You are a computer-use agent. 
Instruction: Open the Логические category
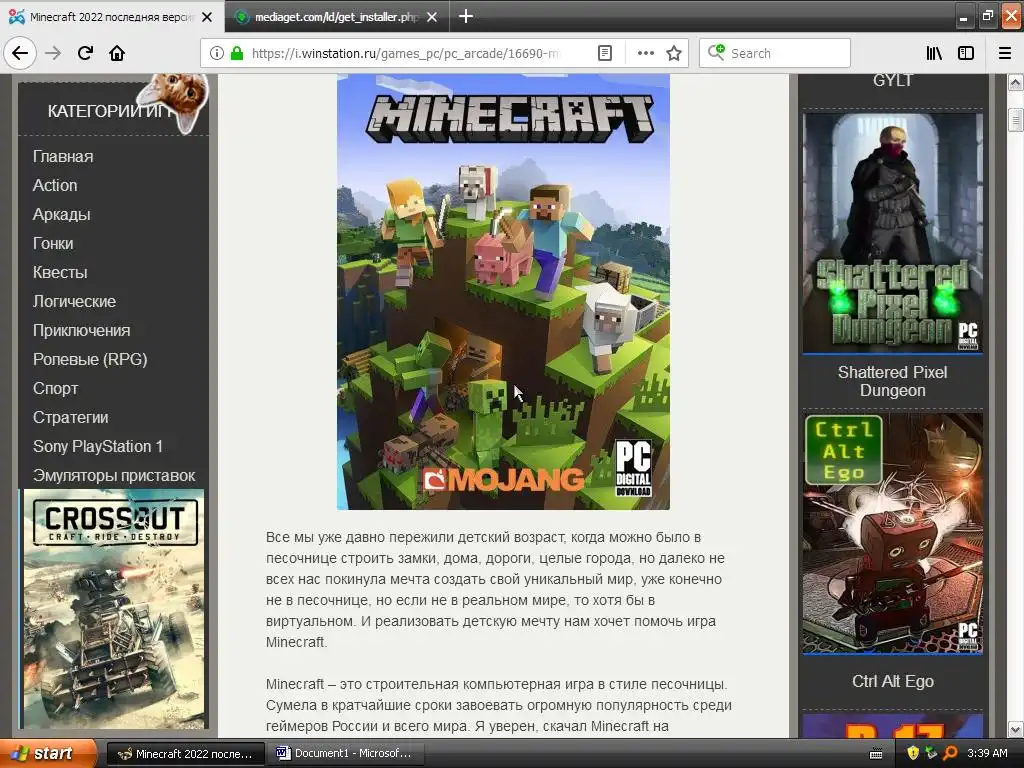tap(74, 301)
